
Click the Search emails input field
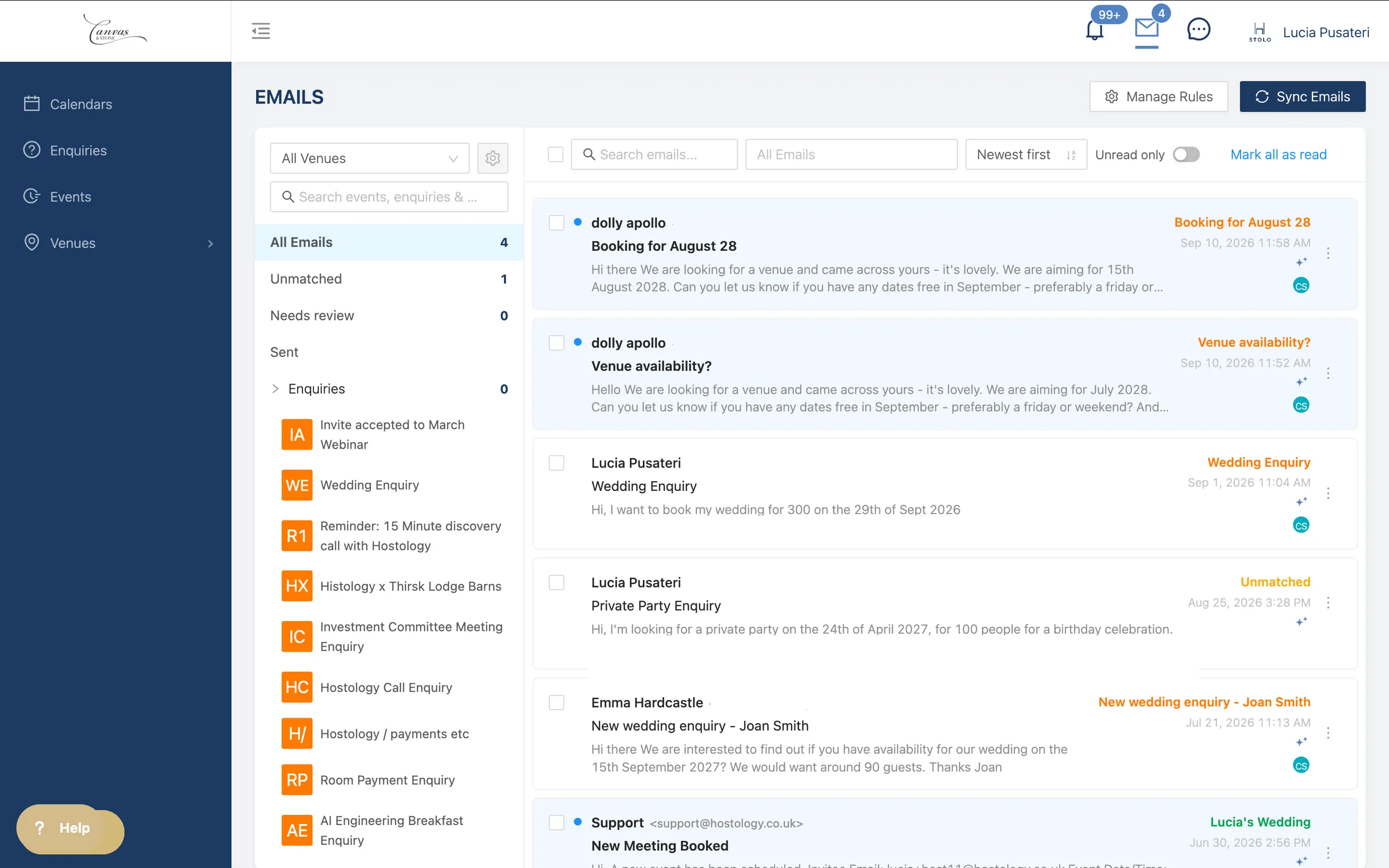pos(654,154)
